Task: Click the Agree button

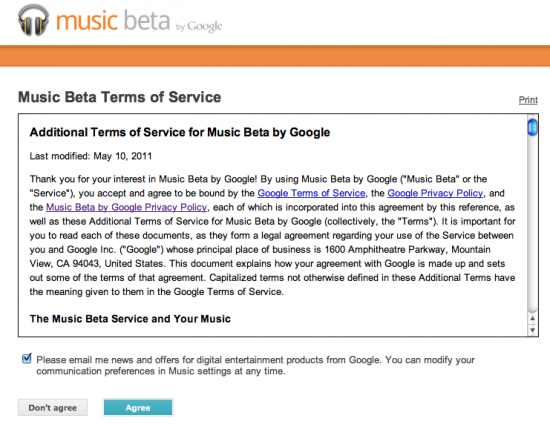Action: coord(138,408)
